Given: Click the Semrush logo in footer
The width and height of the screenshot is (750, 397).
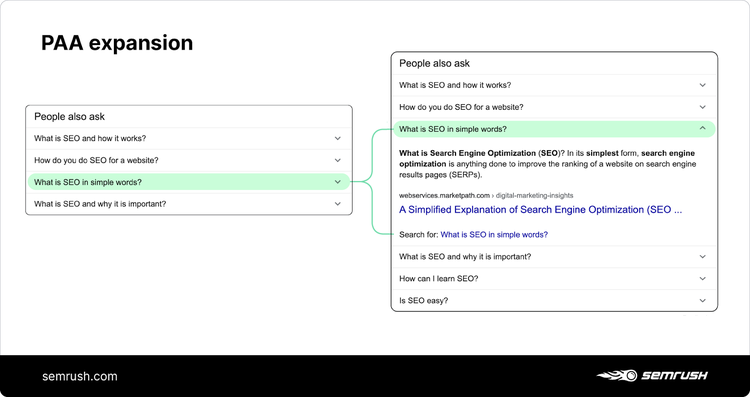Looking at the screenshot, I should [652, 375].
